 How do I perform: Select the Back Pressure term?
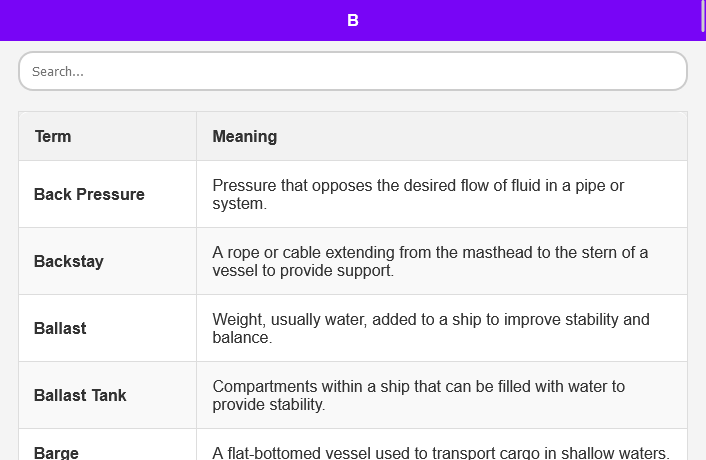coord(89,194)
